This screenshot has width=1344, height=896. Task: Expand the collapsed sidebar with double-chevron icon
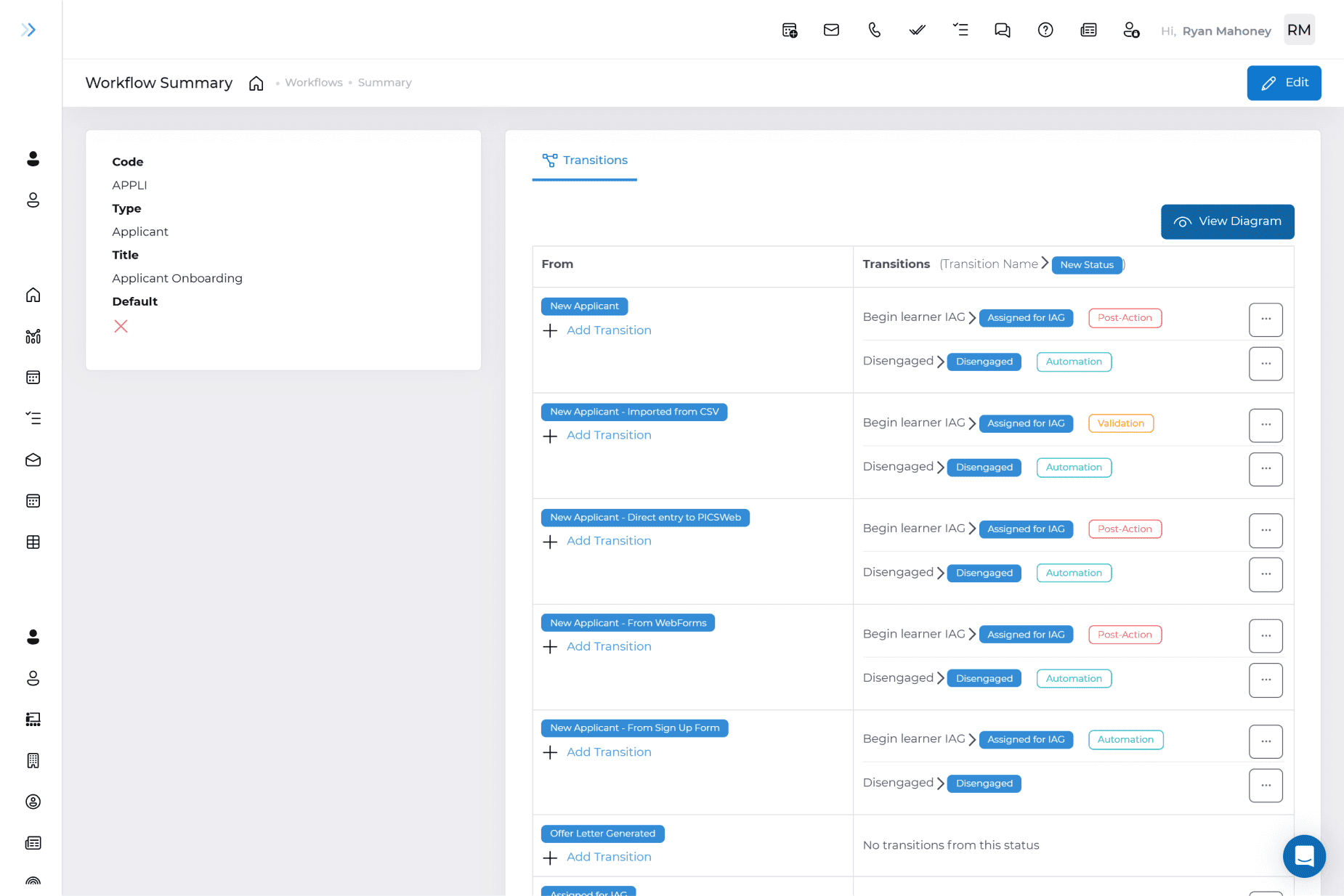[x=28, y=30]
